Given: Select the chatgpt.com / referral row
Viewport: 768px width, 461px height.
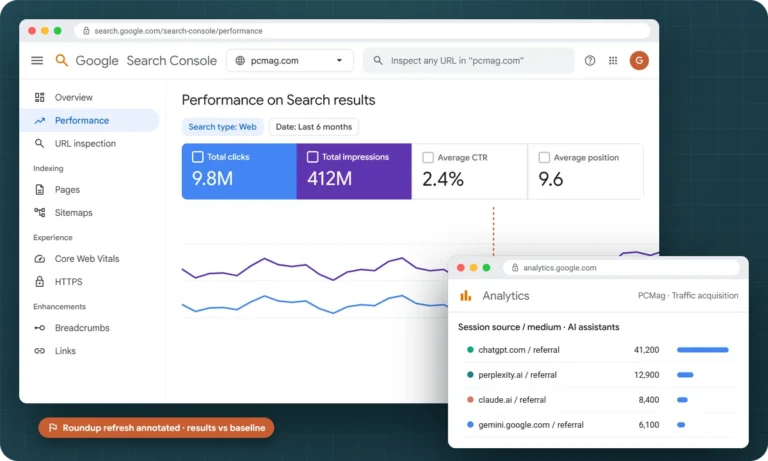Looking at the screenshot, I should coord(598,350).
